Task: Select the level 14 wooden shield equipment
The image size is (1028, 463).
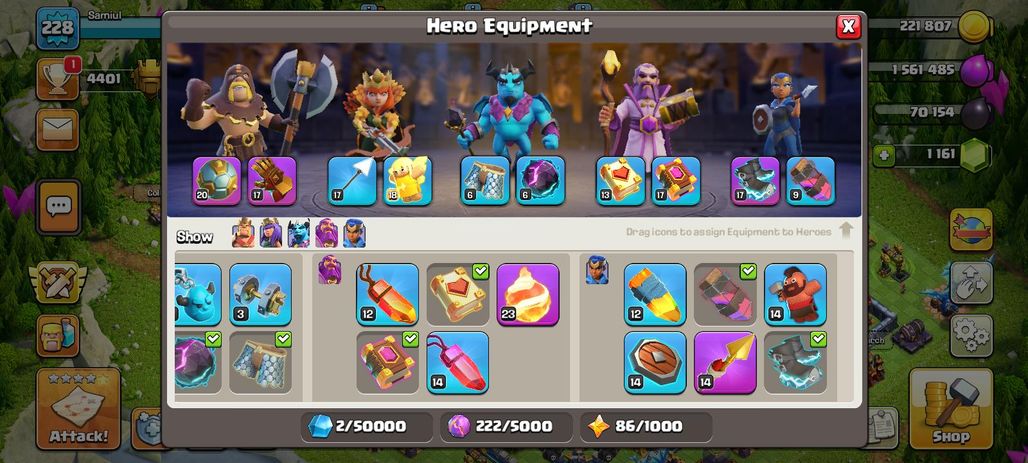Action: click(655, 363)
